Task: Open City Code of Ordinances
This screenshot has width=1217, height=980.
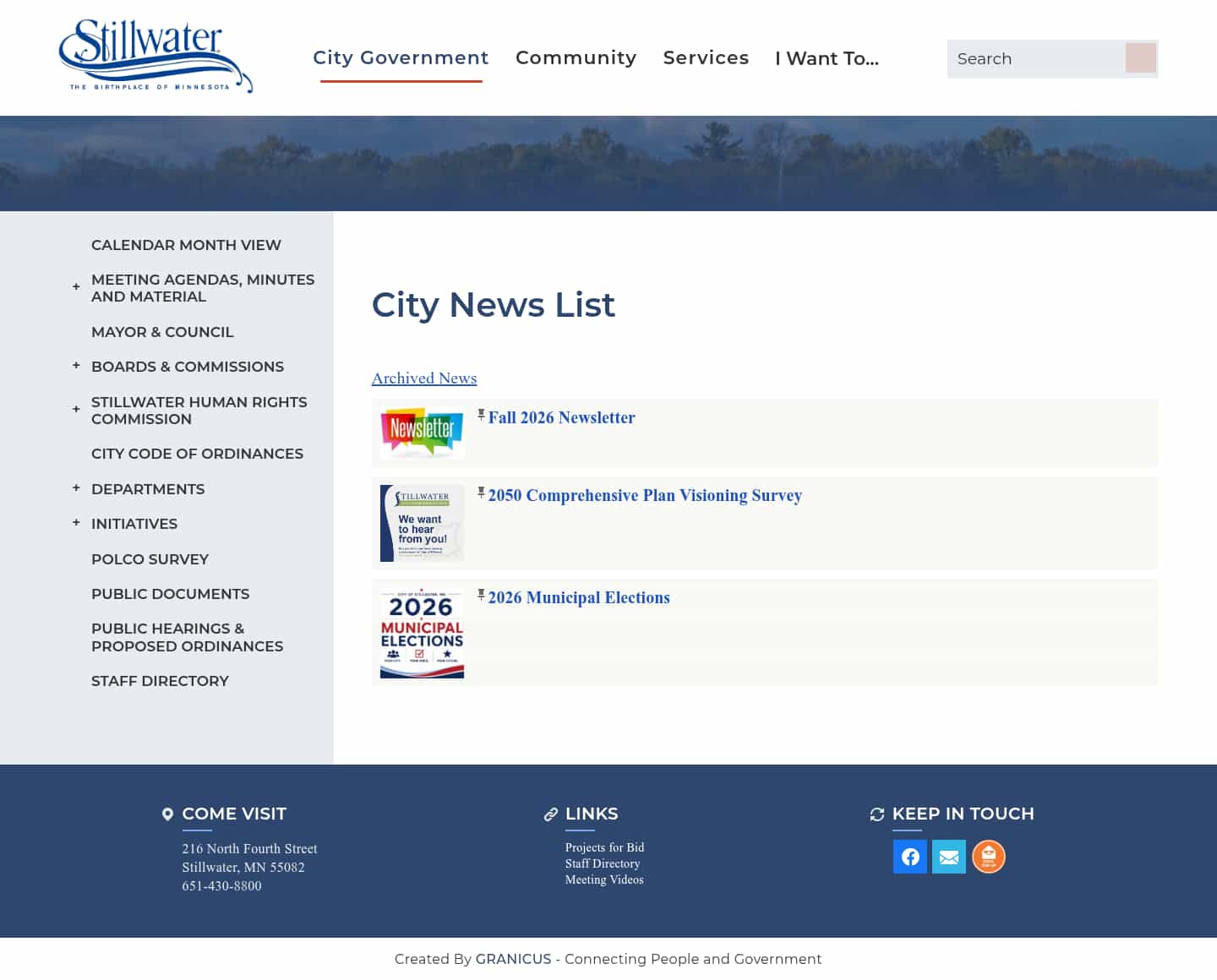Action: (197, 454)
